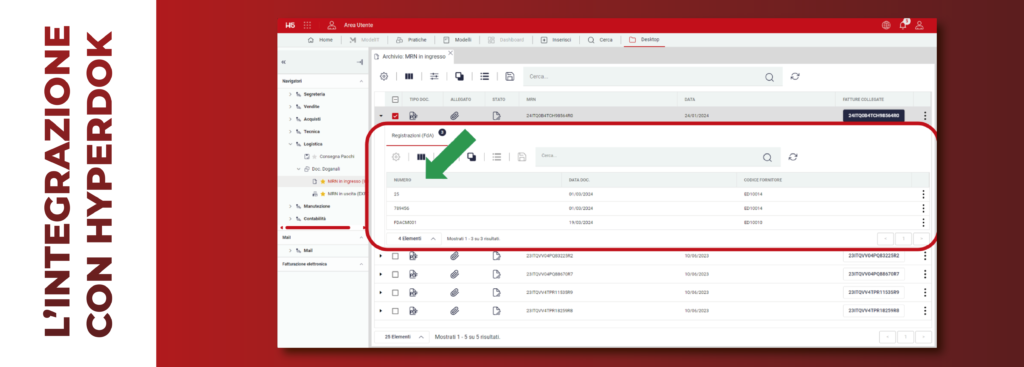Pin the sidebar with the pin icon
The width and height of the screenshot is (1024, 367).
click(x=360, y=62)
